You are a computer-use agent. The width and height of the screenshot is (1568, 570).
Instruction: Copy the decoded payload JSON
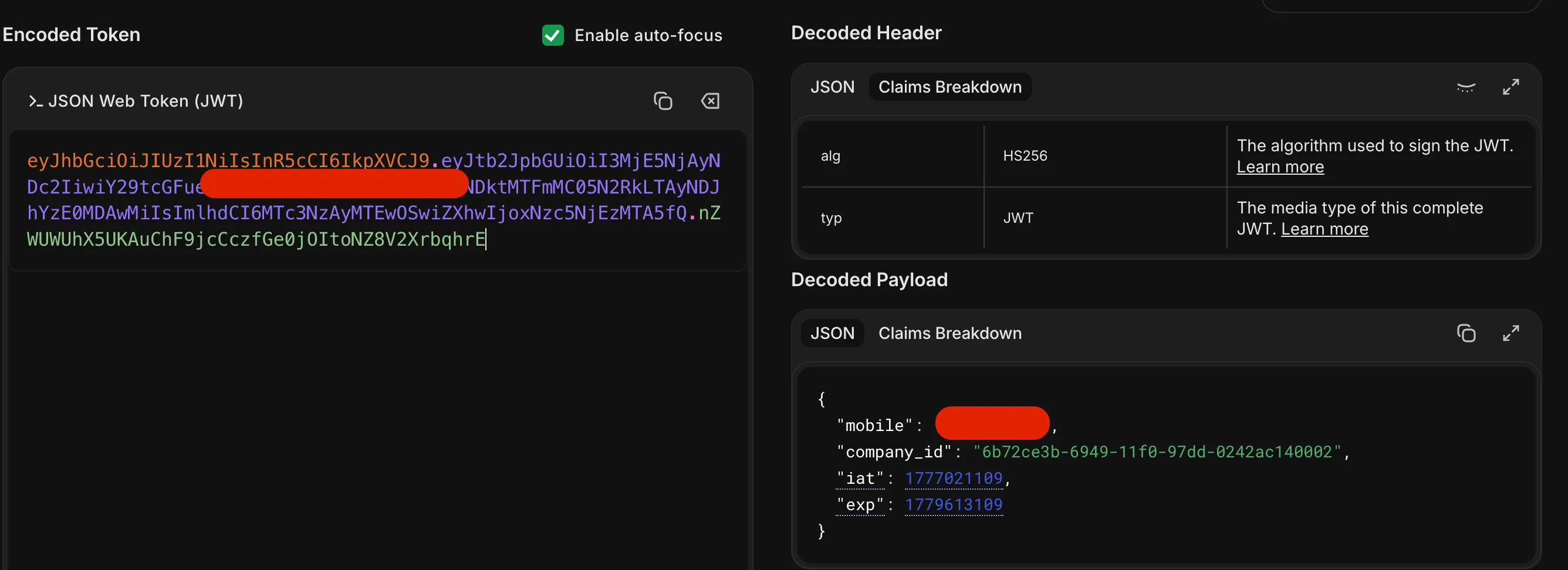1466,333
